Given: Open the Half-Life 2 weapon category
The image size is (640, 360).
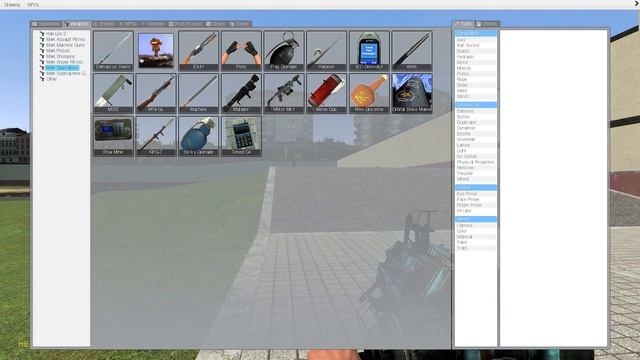Looking at the screenshot, I should point(56,33).
